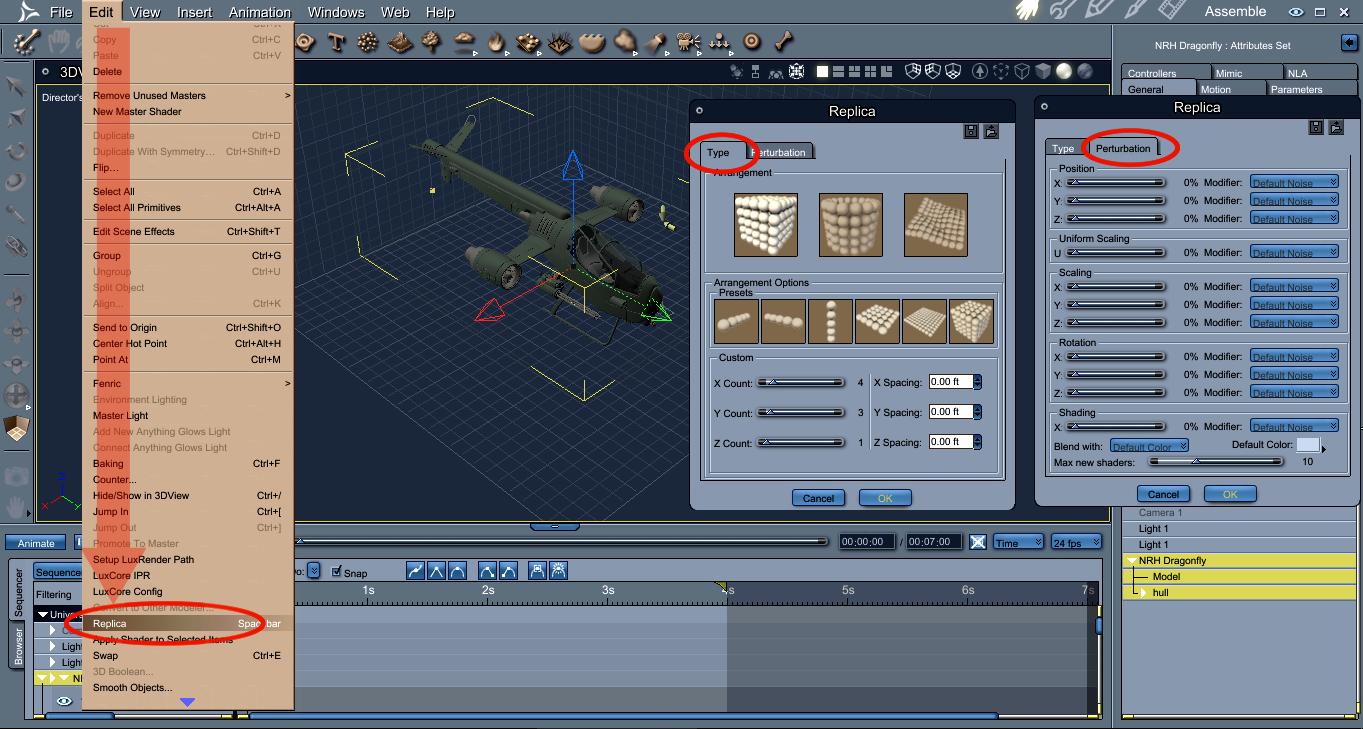This screenshot has width=1363, height=729.
Task: Open the File menu
Action: 61,12
